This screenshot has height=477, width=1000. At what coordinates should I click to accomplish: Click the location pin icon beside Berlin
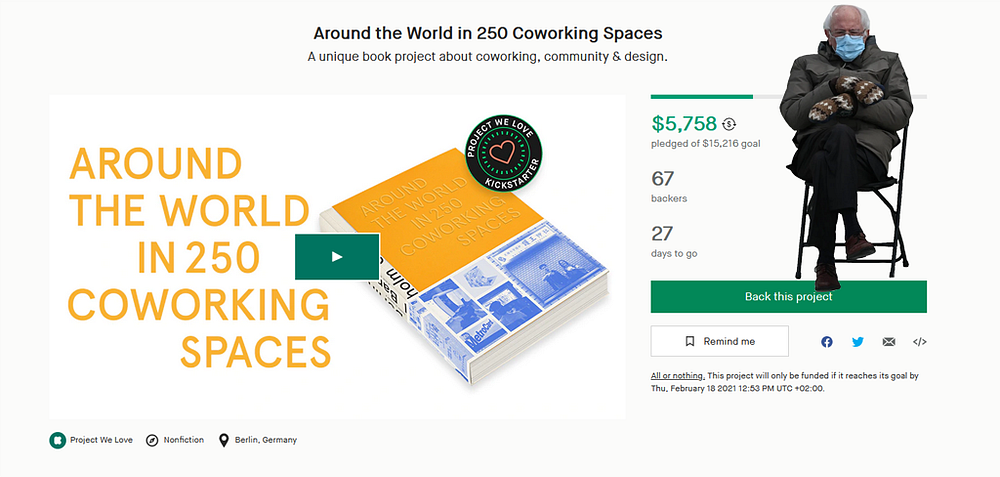tap(223, 440)
